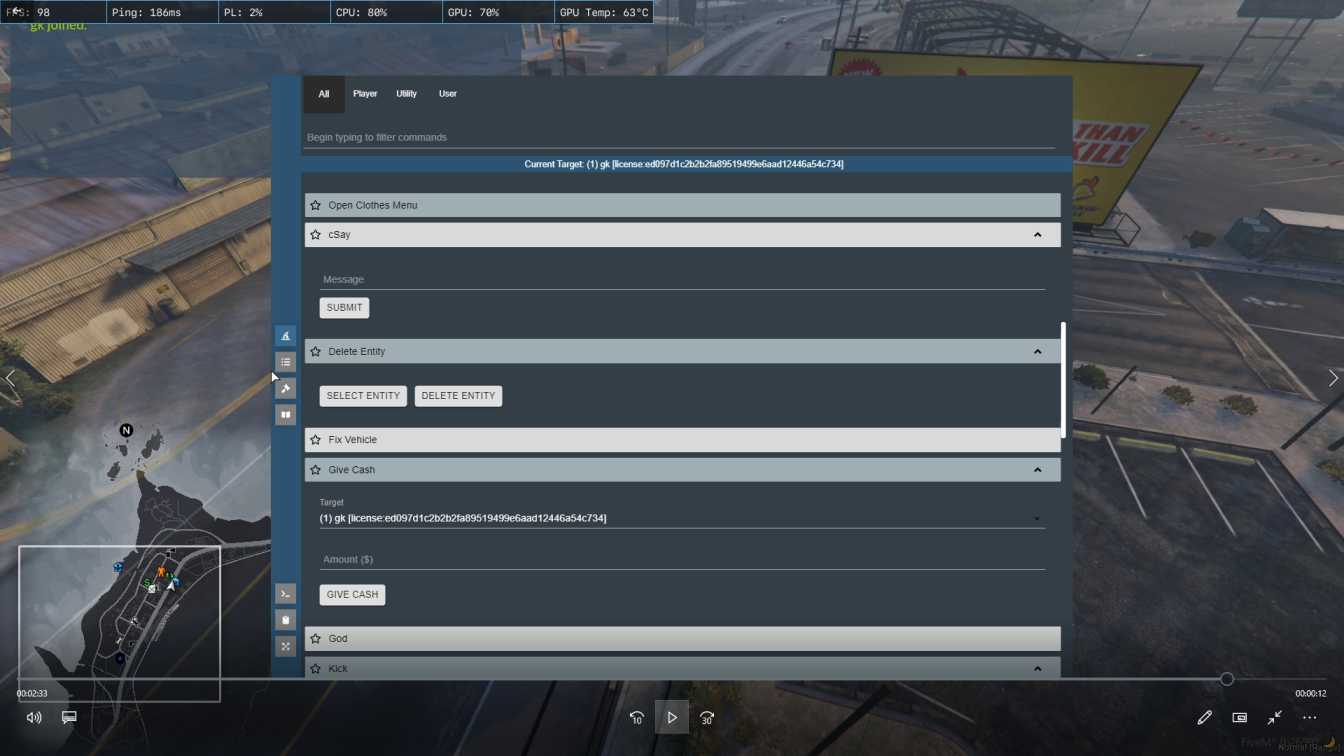
Task: Click the GIVE CASH button
Action: point(352,594)
